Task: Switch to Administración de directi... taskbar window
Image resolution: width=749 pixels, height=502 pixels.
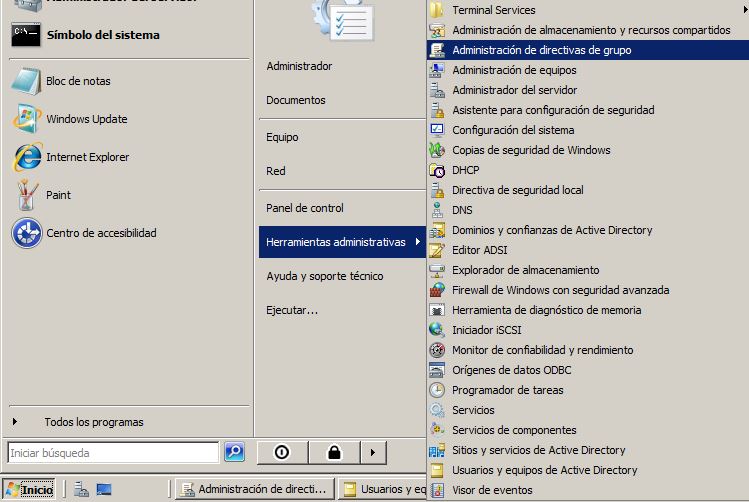Action: point(255,490)
